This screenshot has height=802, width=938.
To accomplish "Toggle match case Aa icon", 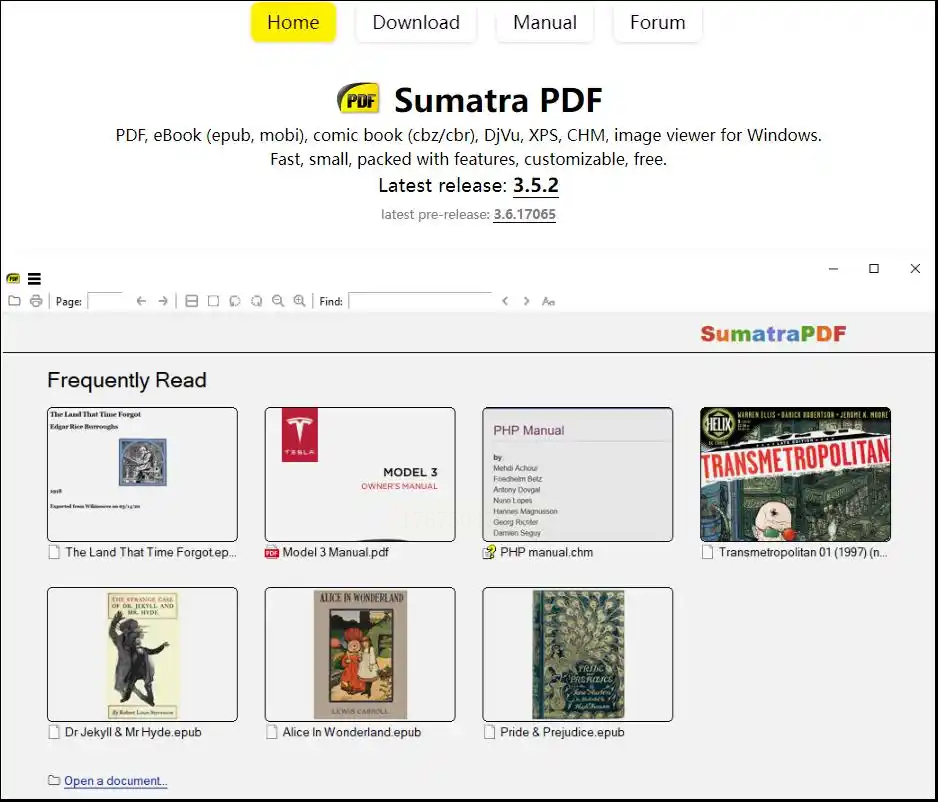I will pyautogui.click(x=548, y=301).
